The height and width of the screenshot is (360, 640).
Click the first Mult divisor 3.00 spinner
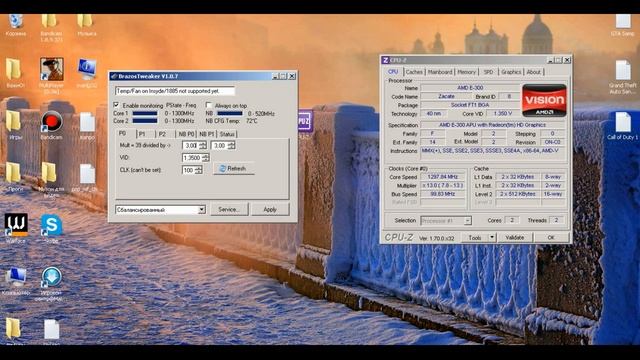(194, 145)
